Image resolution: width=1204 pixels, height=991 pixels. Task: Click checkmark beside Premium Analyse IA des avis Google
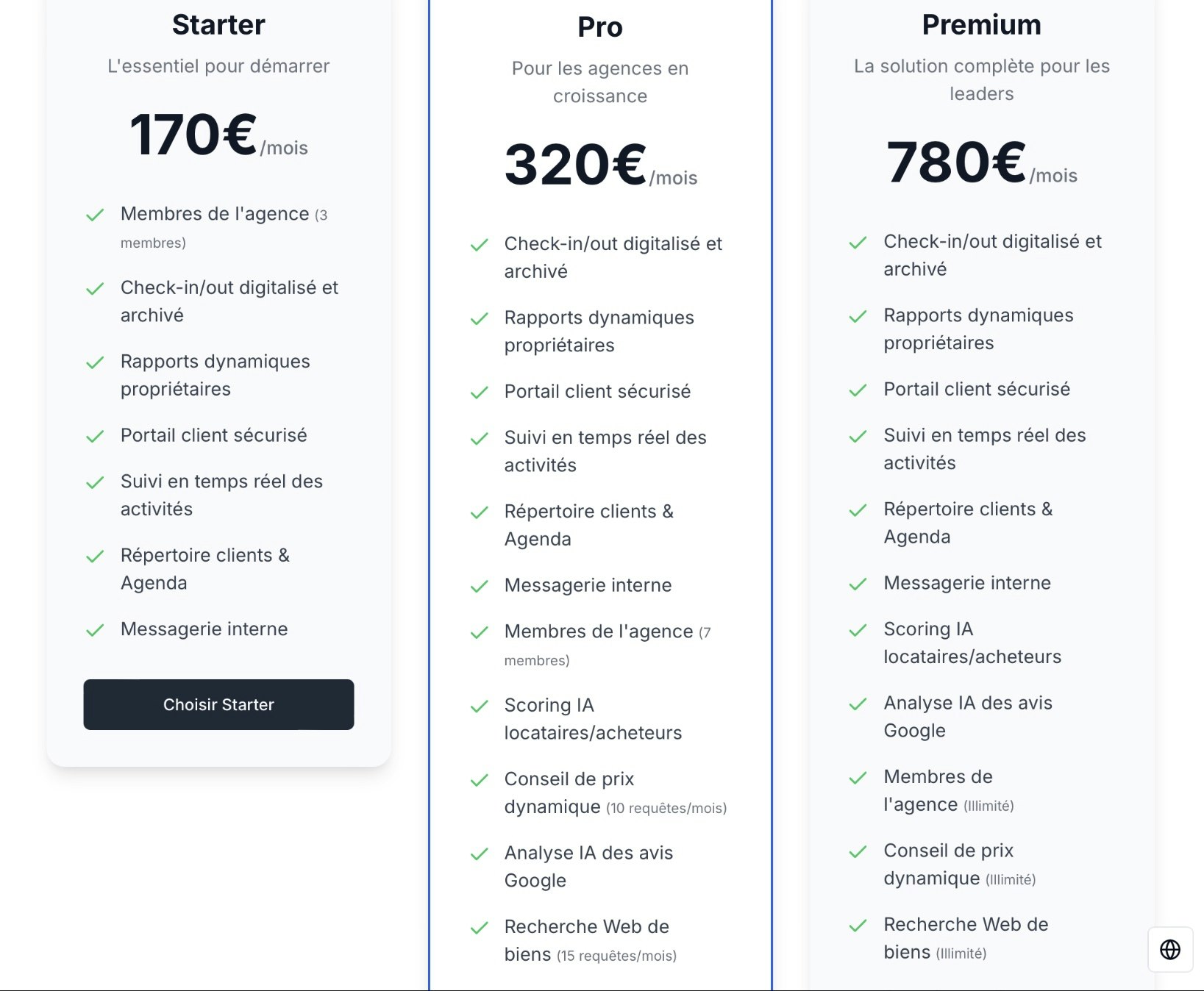pos(858,704)
